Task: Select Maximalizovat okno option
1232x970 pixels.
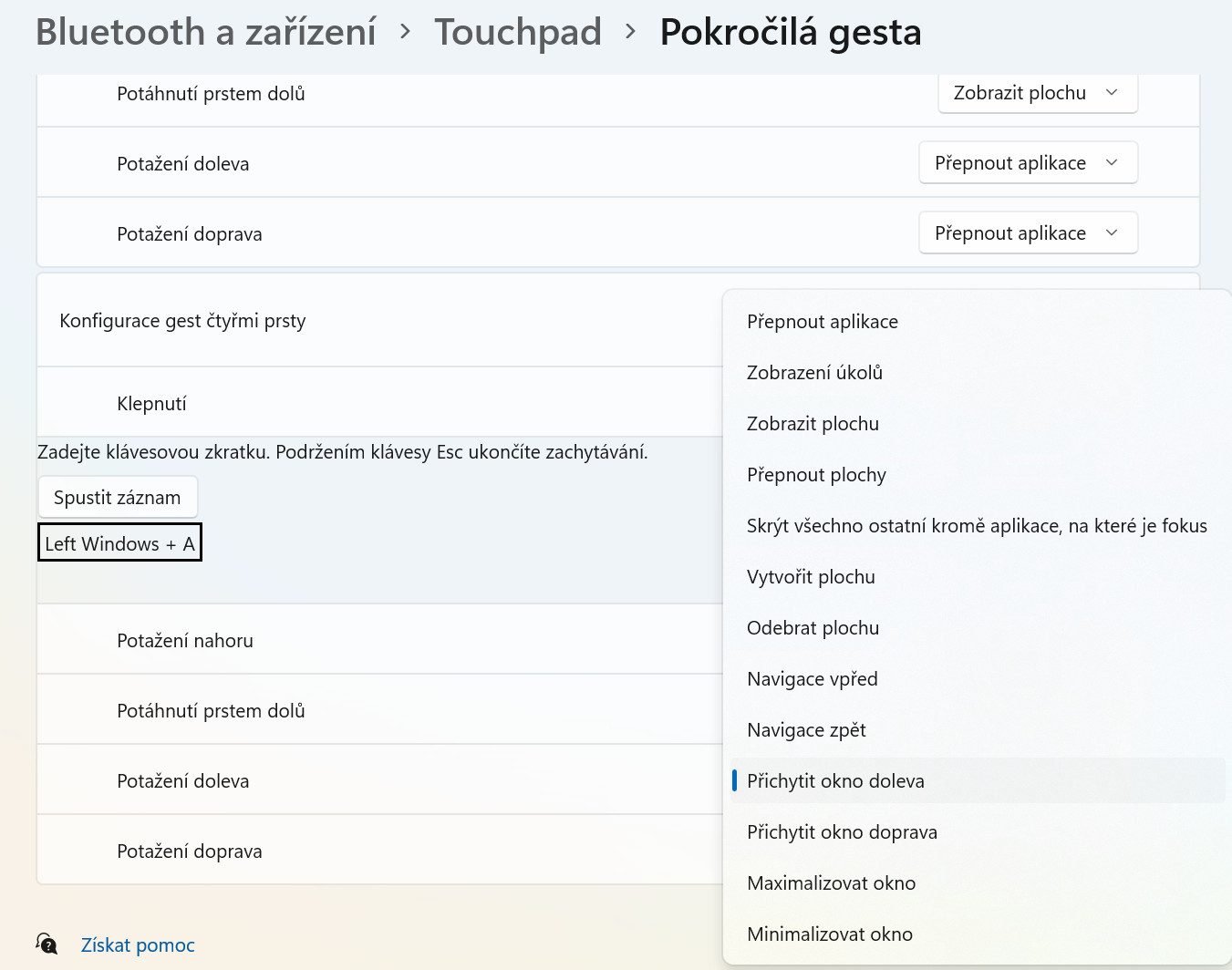Action: click(x=978, y=882)
